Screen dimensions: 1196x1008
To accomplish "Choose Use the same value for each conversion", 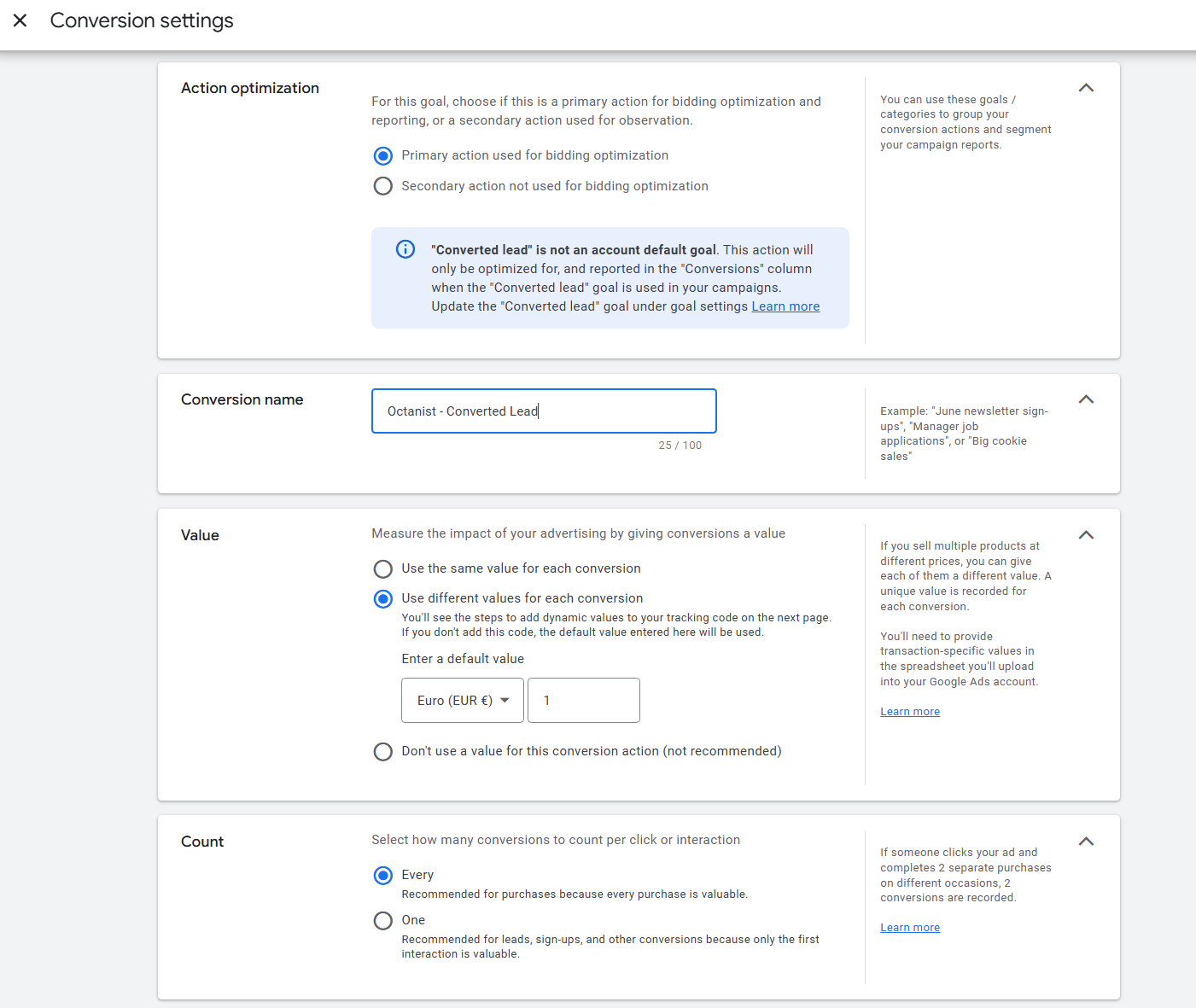I will (x=382, y=568).
